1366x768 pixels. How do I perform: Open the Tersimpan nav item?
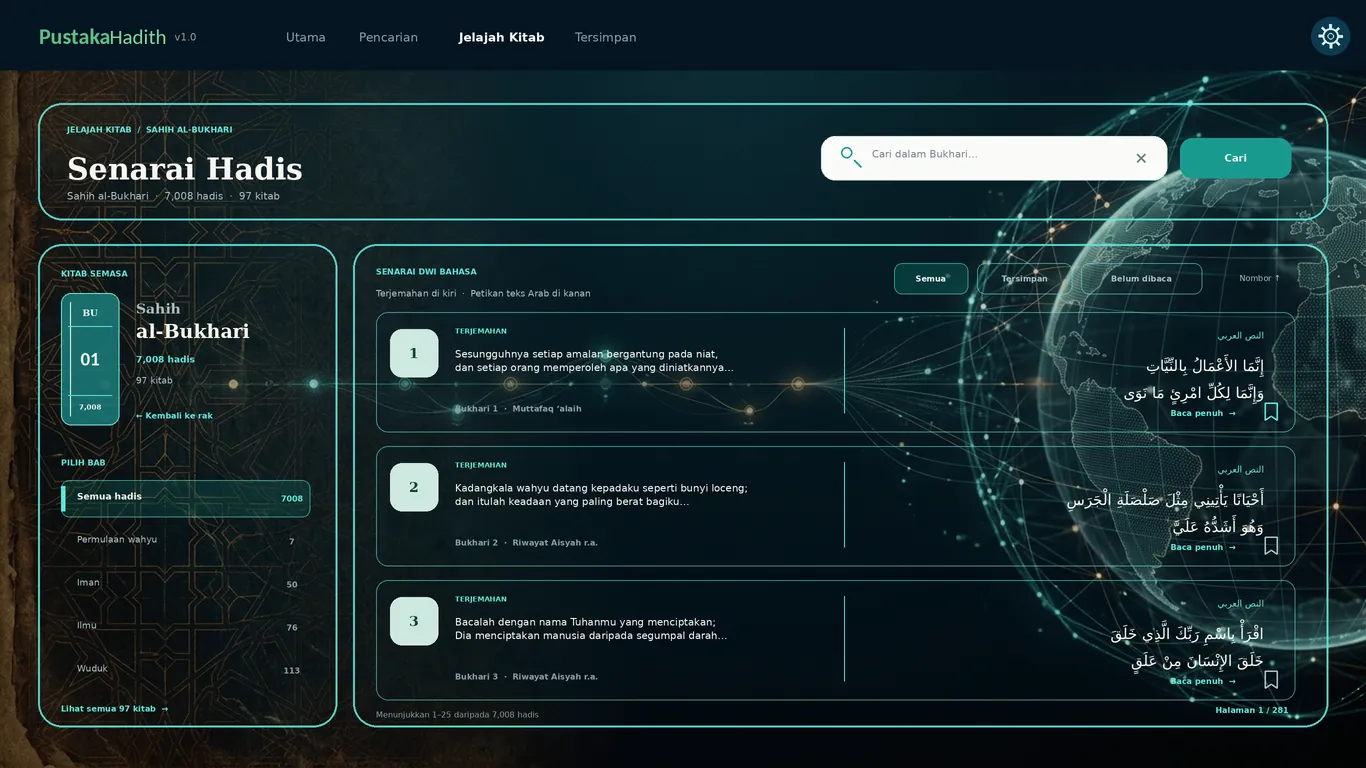tap(605, 37)
